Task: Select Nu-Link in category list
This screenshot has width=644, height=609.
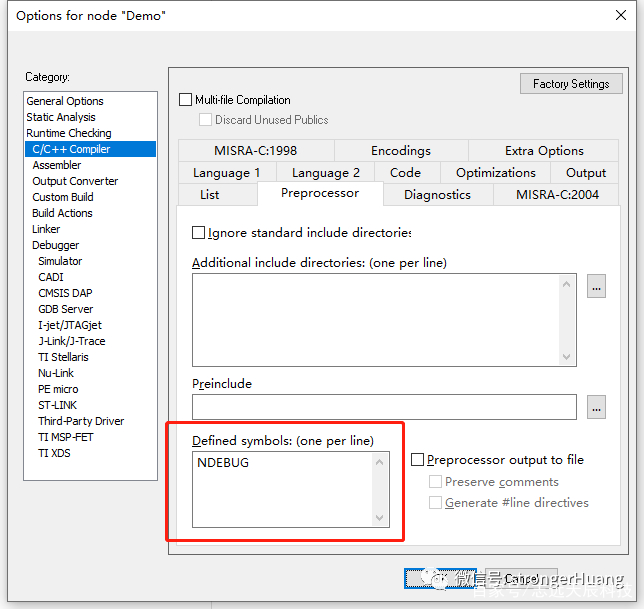Action: (90, 373)
